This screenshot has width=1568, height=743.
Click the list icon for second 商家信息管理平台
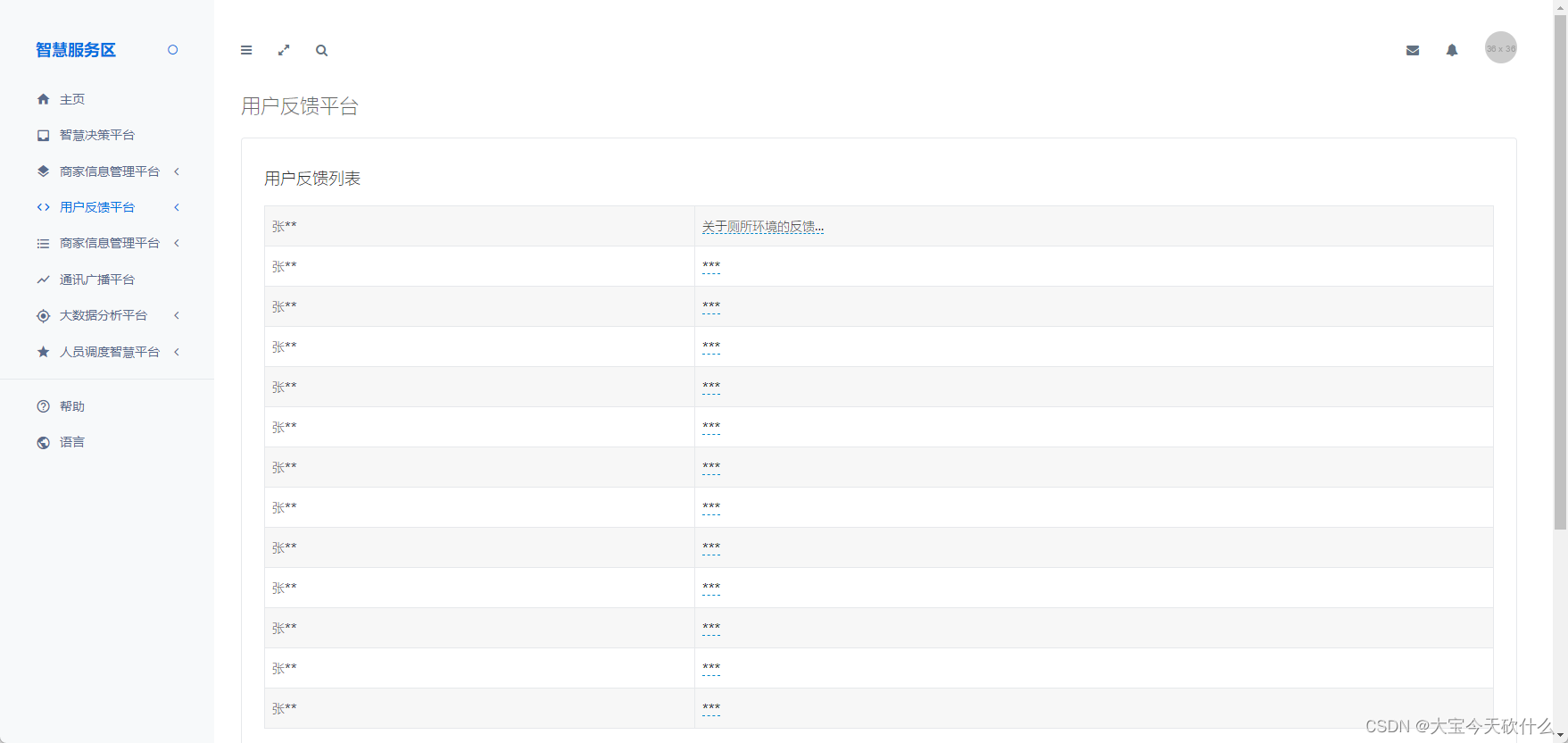pyautogui.click(x=43, y=243)
